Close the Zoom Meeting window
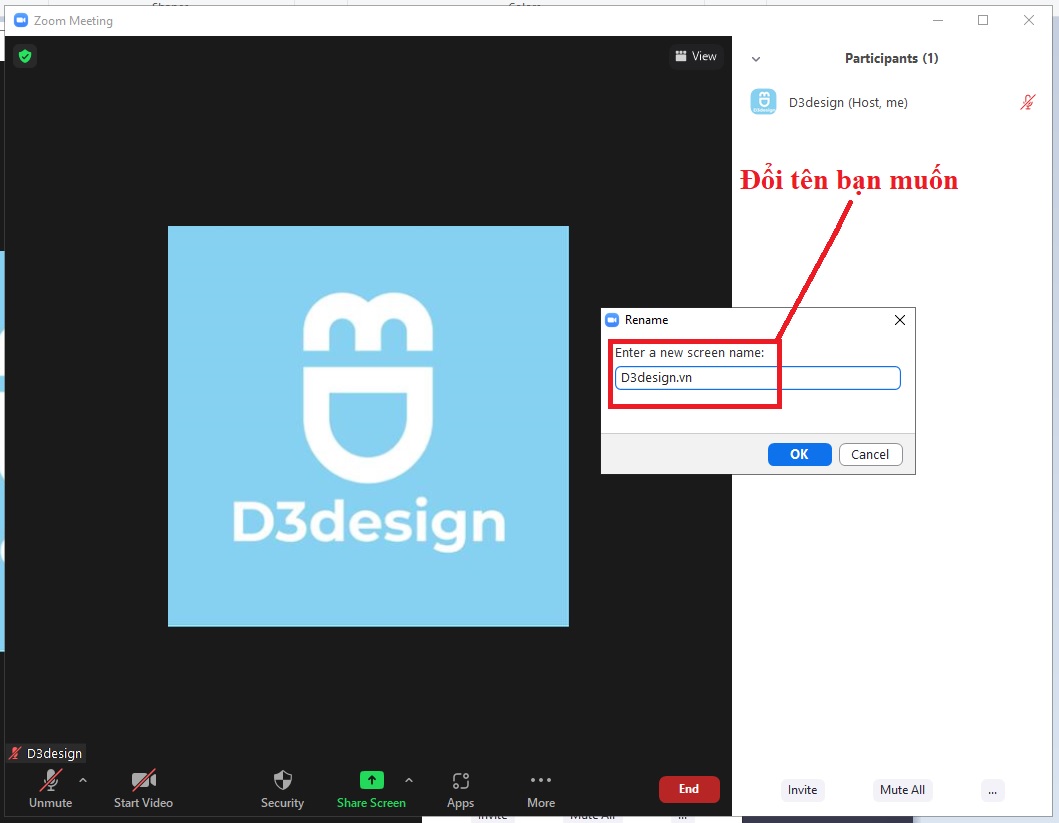The height and width of the screenshot is (823, 1059). pyautogui.click(x=1029, y=20)
